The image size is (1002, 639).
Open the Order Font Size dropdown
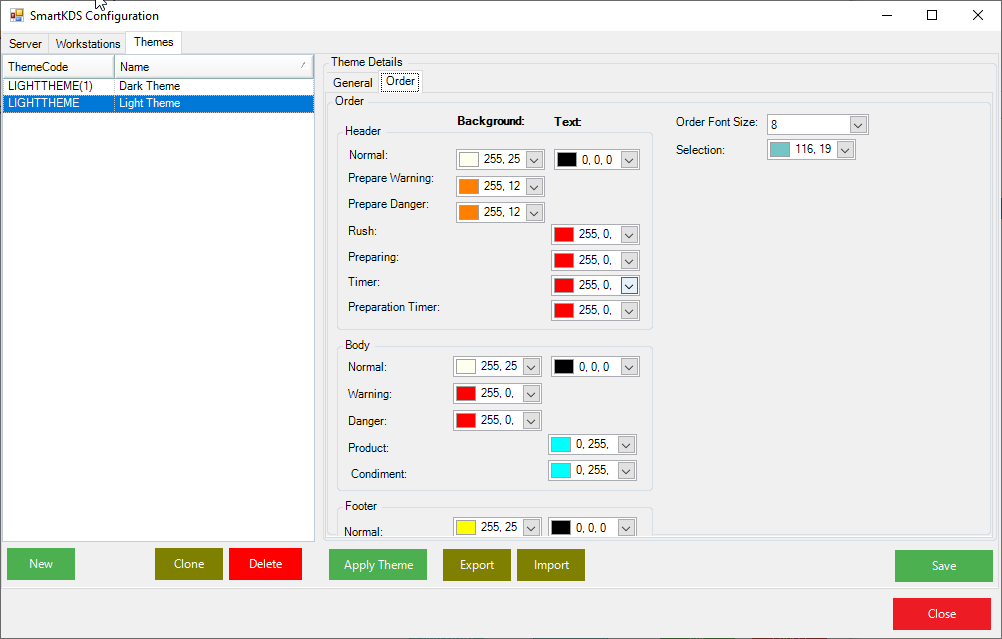pyautogui.click(x=858, y=124)
